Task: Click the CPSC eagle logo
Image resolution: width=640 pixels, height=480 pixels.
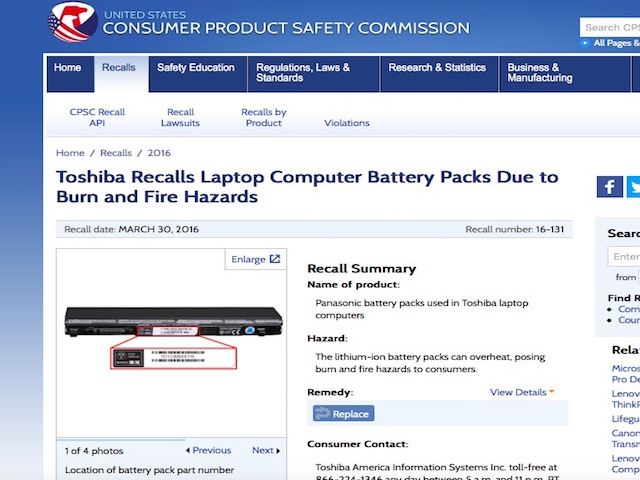Action: (x=72, y=22)
